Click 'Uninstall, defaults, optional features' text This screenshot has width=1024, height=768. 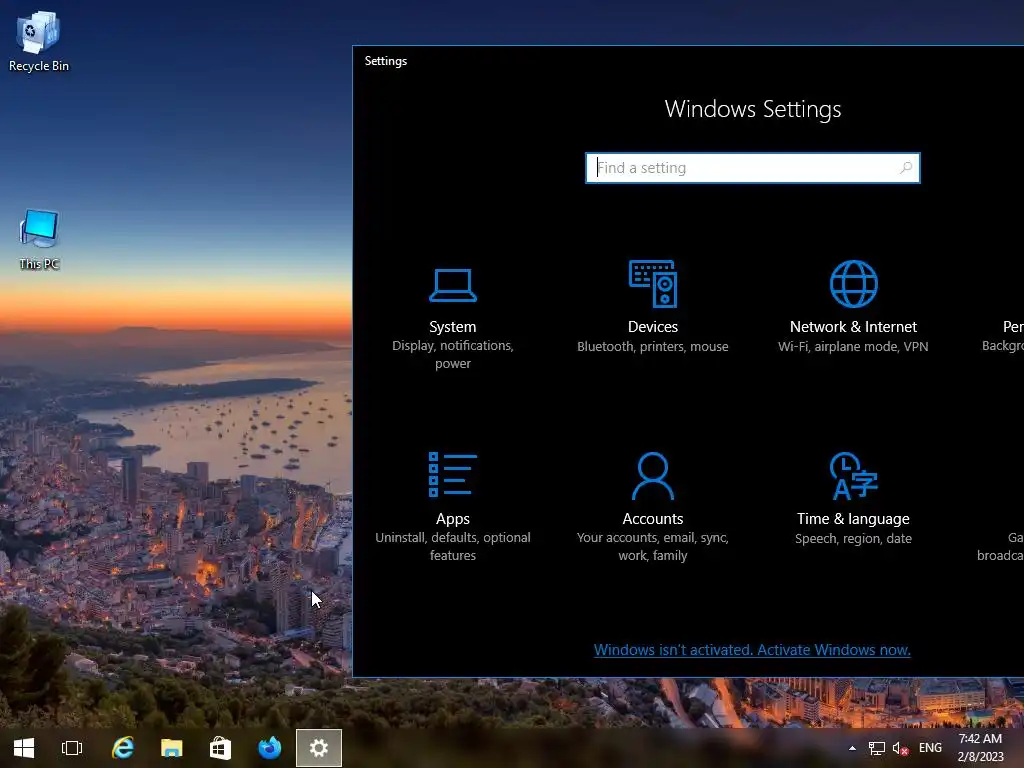(453, 547)
